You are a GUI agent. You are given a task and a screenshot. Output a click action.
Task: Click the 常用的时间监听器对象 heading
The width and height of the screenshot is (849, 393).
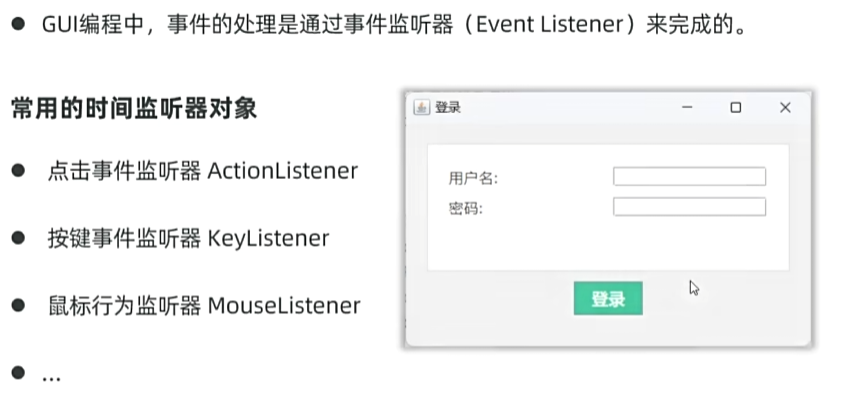[x=134, y=109]
